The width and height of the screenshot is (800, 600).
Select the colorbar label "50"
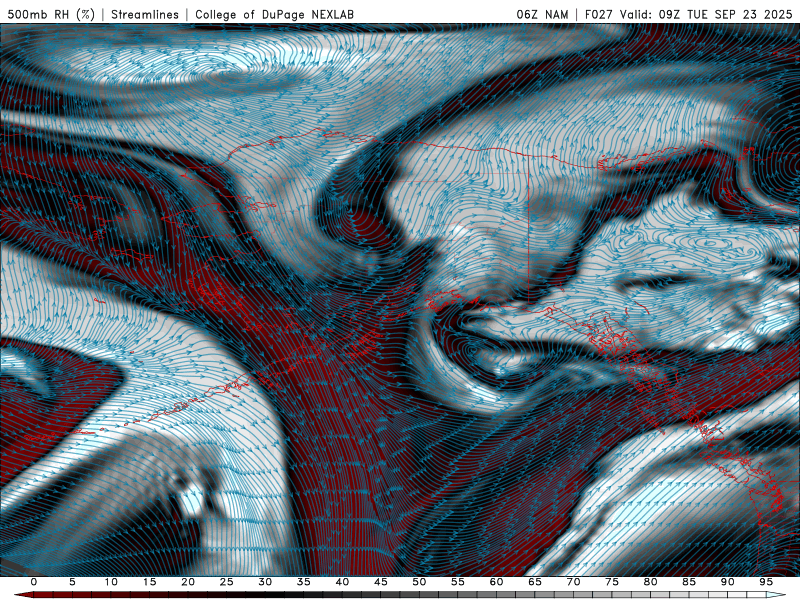(419, 582)
